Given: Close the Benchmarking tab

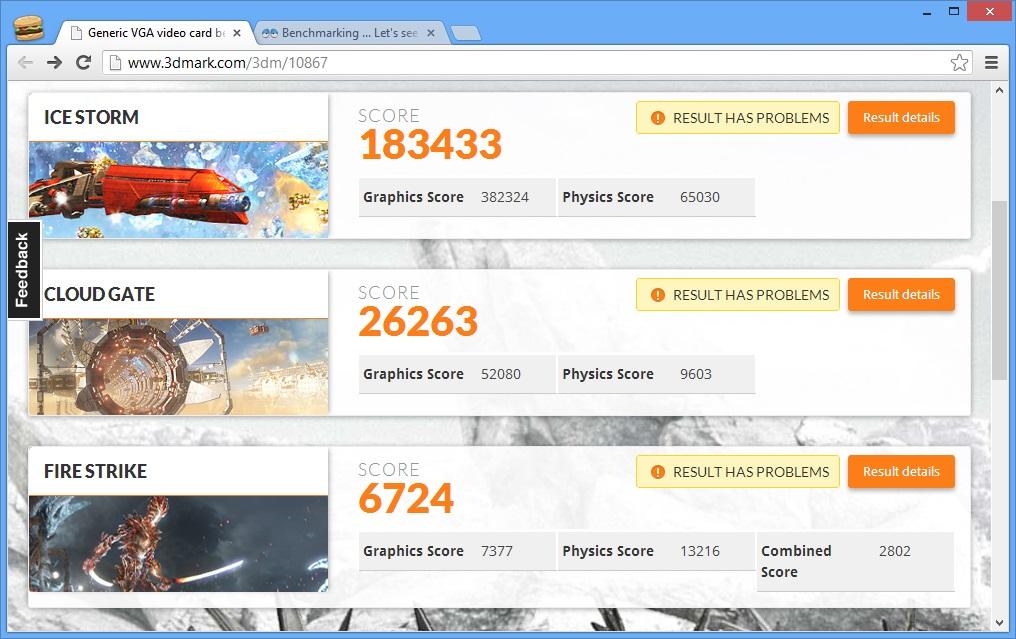Looking at the screenshot, I should pos(431,32).
